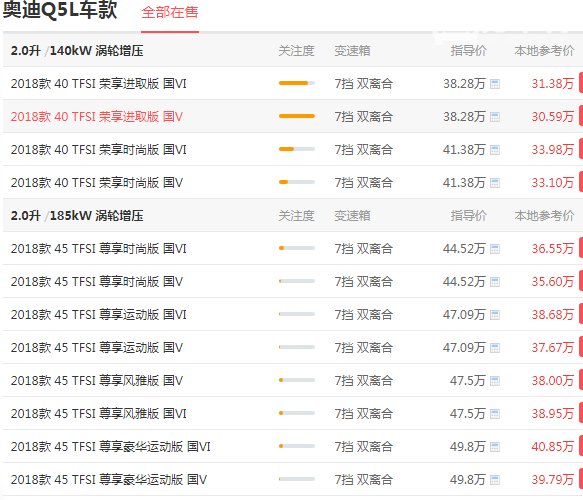Open calculator icon for 45 TFSI 尊享运动版 国VI
583x500 pixels.
495,315
